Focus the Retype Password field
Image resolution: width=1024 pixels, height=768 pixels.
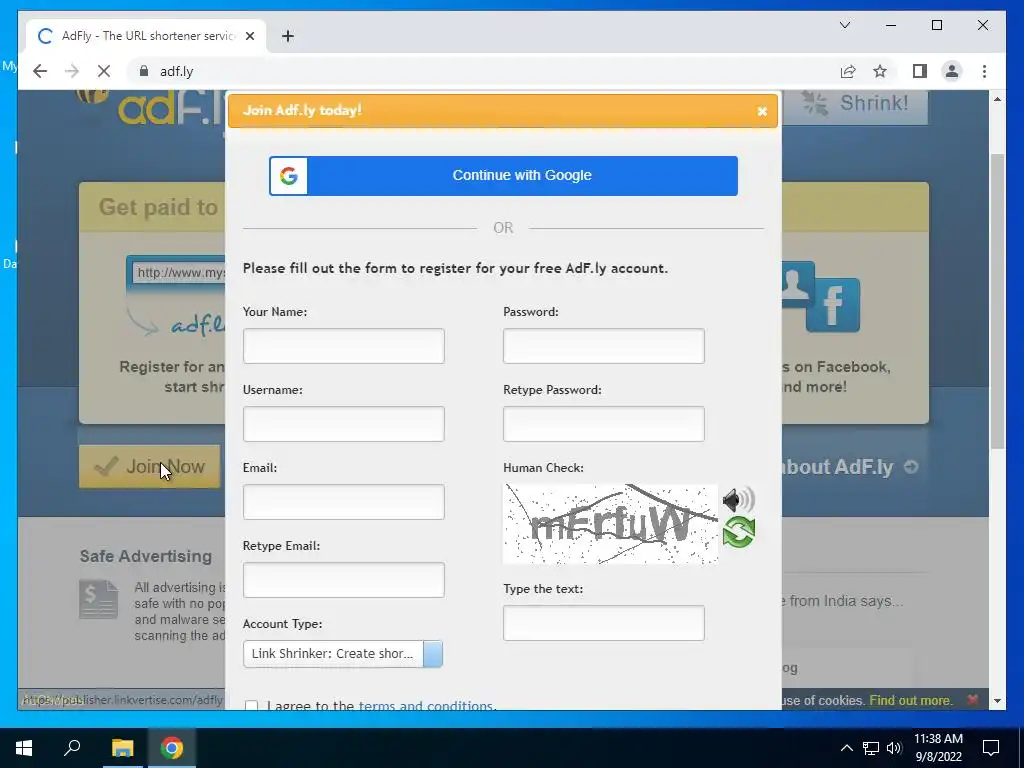[603, 424]
